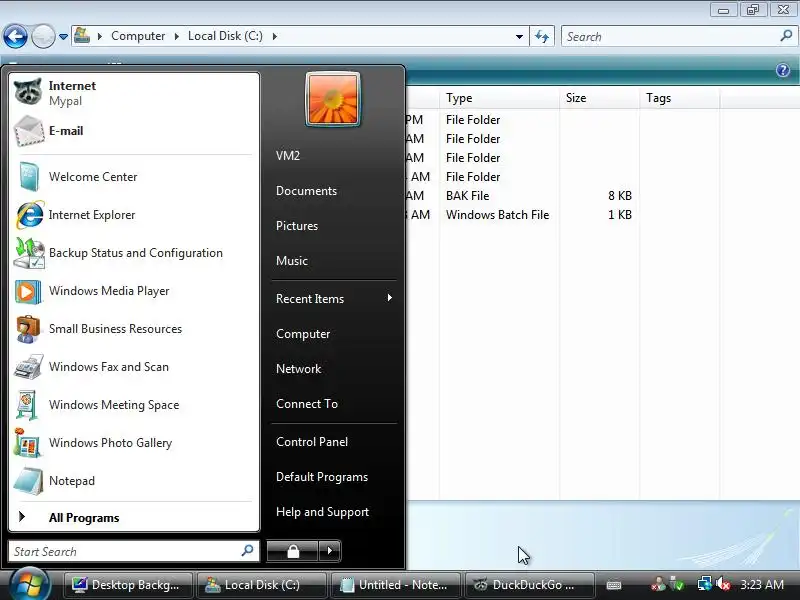Expand arrow after Computer in breadcrumb
The image size is (800, 600).
point(177,36)
